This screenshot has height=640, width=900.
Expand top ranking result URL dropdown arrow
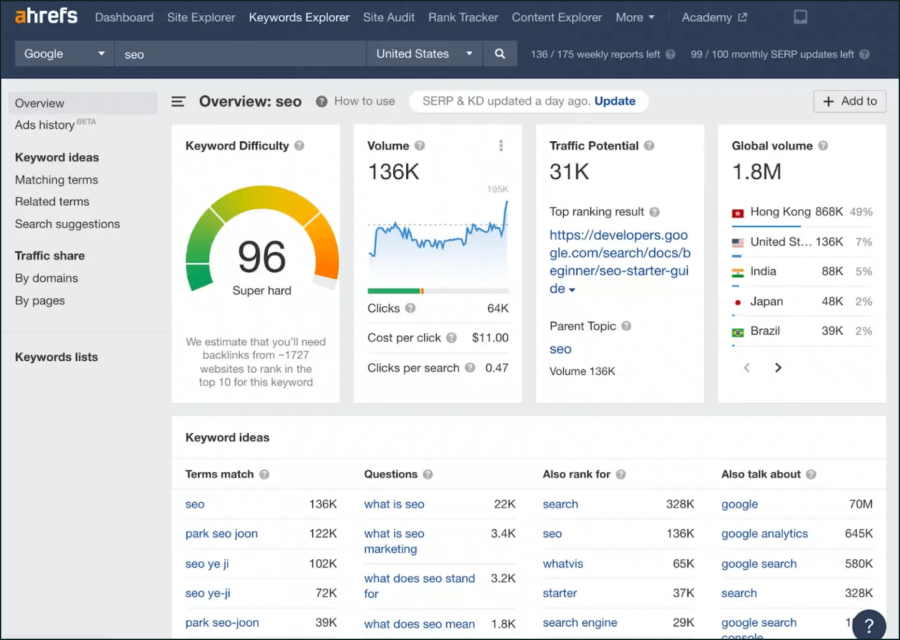572,290
